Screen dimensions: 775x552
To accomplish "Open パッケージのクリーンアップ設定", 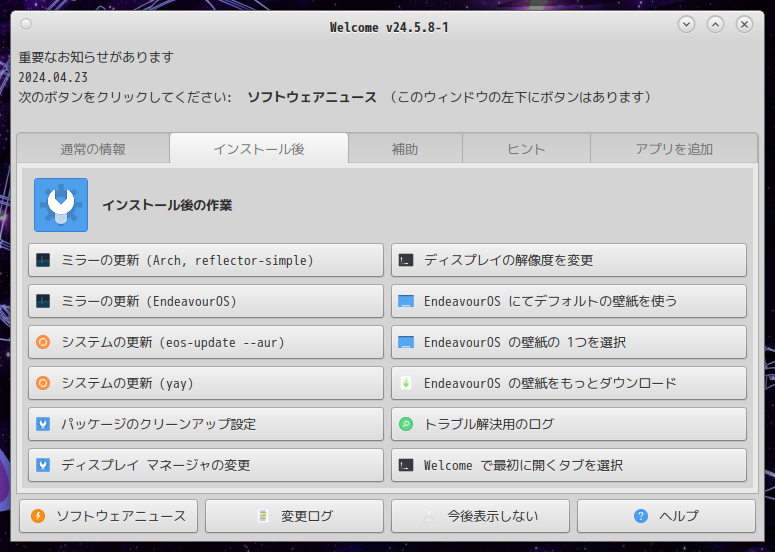I will point(206,424).
